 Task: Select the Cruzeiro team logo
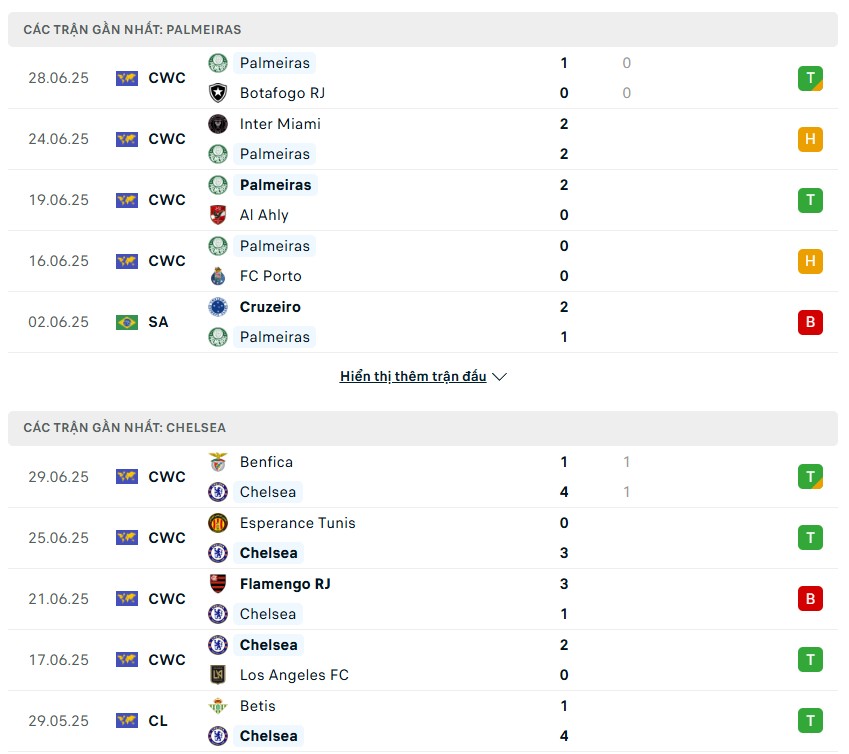click(x=218, y=307)
